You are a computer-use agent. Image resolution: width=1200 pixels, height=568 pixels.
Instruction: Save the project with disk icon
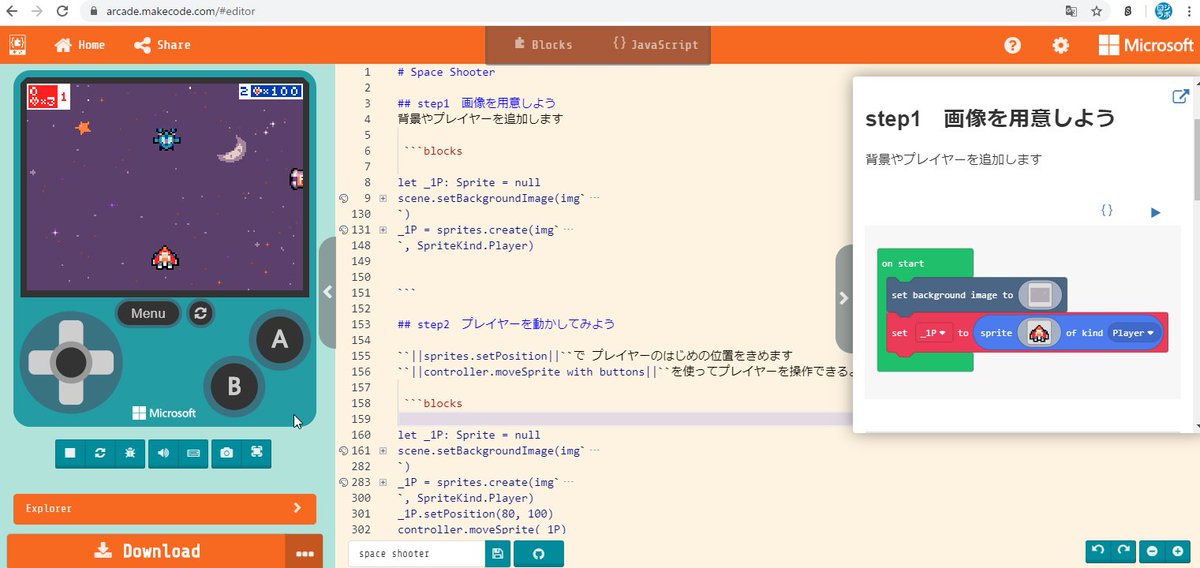[x=497, y=553]
